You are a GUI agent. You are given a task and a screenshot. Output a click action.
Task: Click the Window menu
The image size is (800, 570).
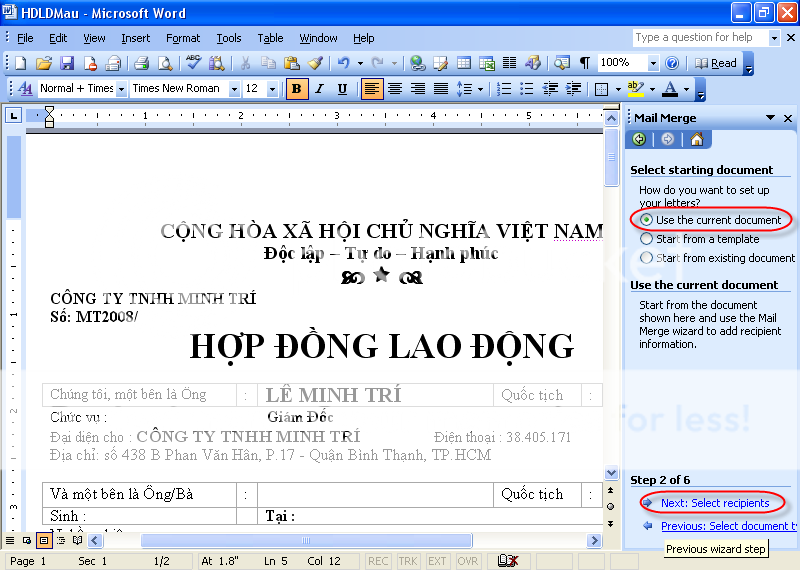tap(318, 38)
